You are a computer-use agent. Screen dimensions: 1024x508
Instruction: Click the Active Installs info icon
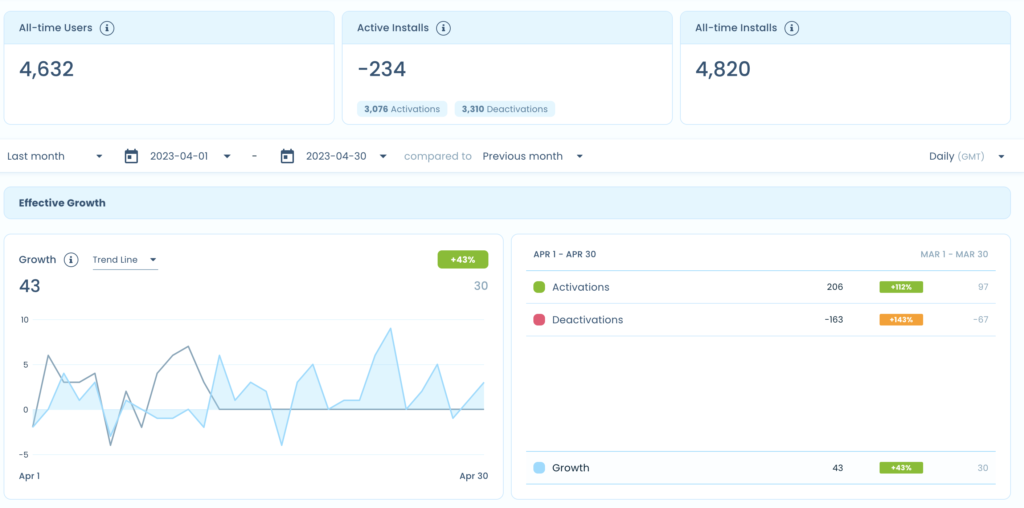443,28
